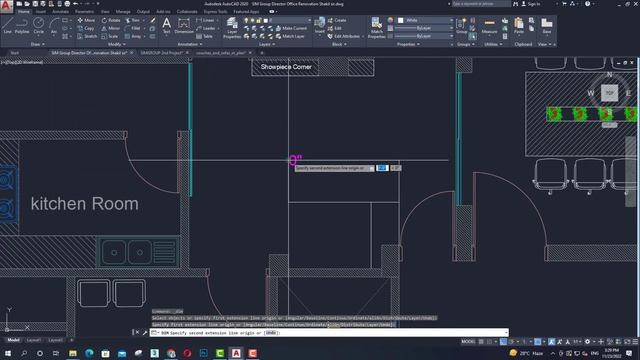Toggle clean screen icon in status bar

pyautogui.click(x=627, y=342)
